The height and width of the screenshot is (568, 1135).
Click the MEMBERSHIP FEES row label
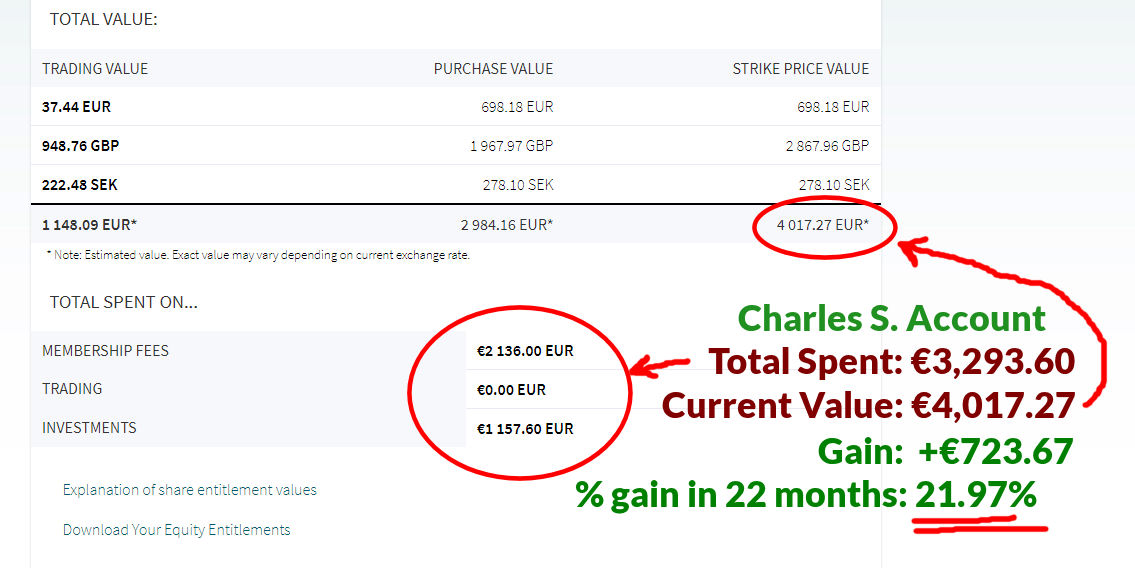click(x=105, y=351)
